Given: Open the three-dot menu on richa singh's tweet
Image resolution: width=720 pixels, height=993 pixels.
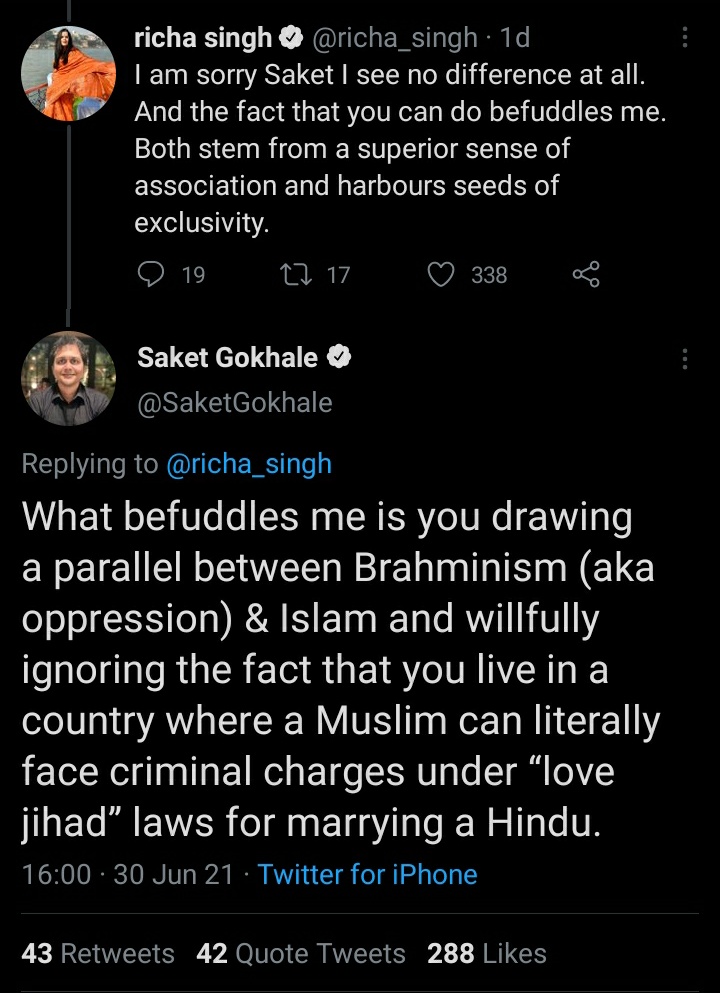Looking at the screenshot, I should tap(685, 38).
